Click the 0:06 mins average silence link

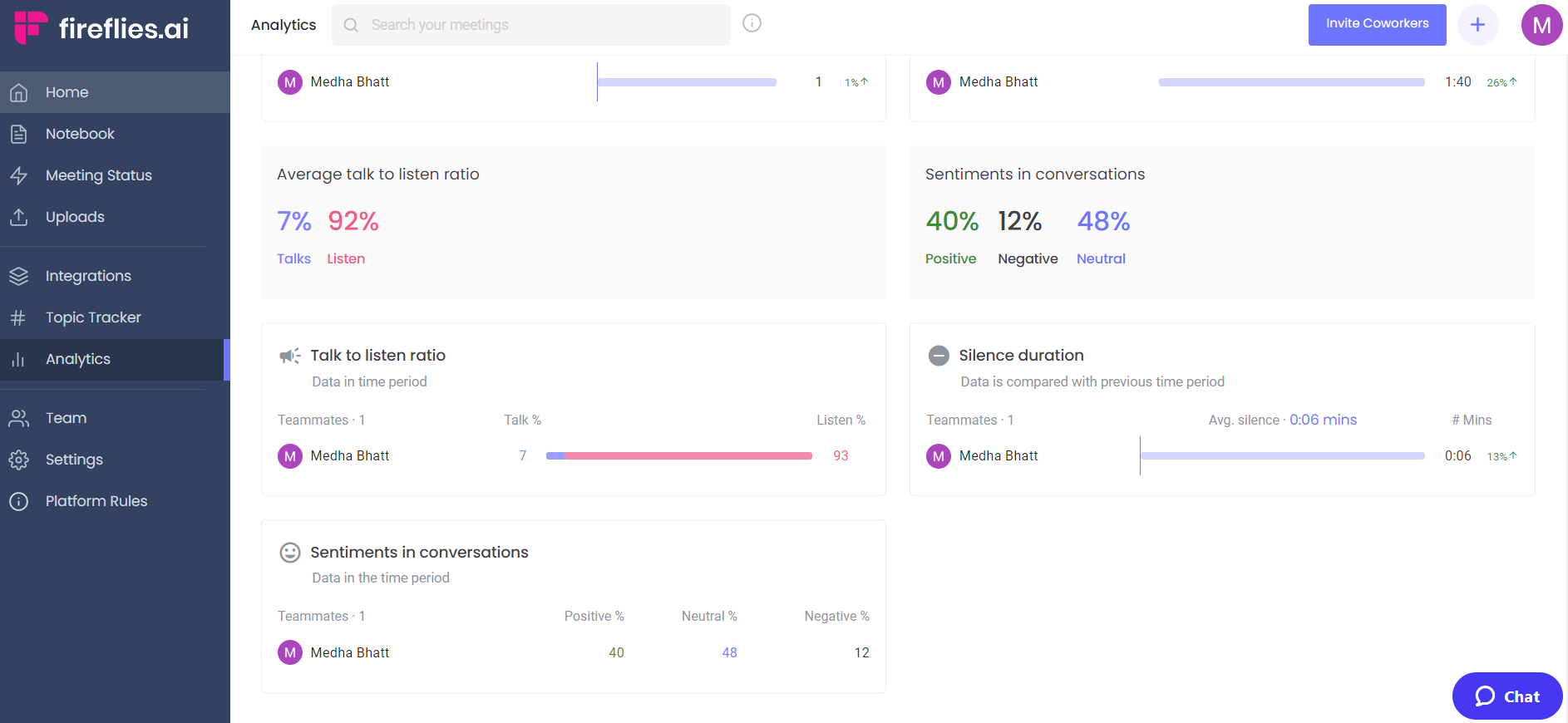click(1323, 420)
